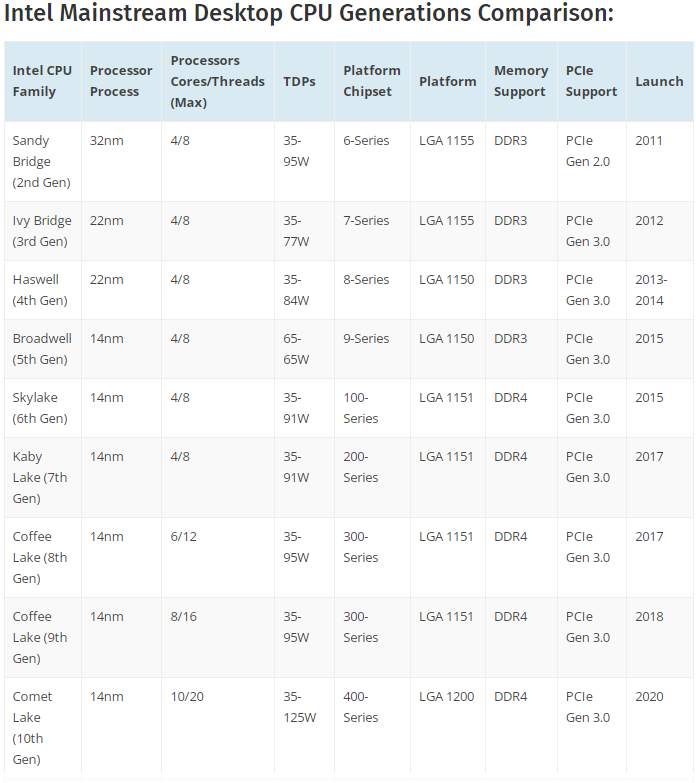Click the Broadwell (5th Gen) cell
The height and width of the screenshot is (783, 696).
tap(42, 349)
